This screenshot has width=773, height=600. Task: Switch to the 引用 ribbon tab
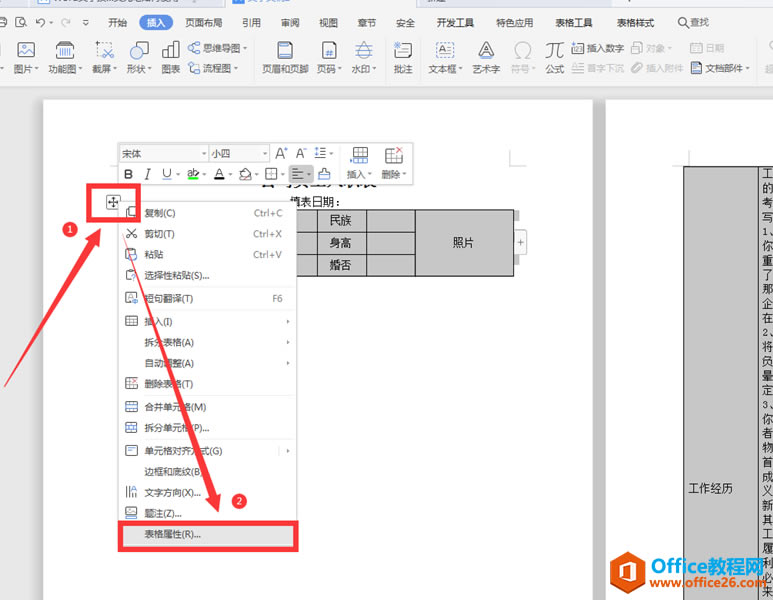pyautogui.click(x=251, y=23)
